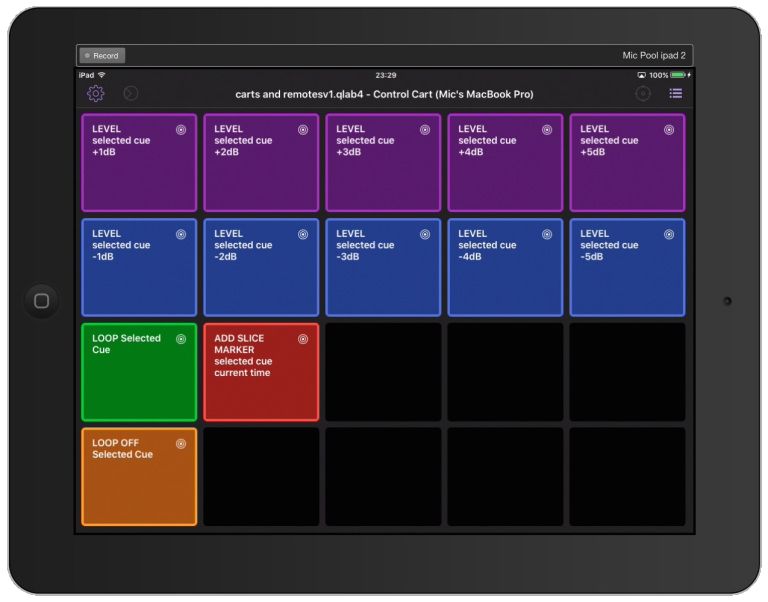Tap the dimmed circle icon next to gear
768x602 pixels.
(x=130, y=94)
